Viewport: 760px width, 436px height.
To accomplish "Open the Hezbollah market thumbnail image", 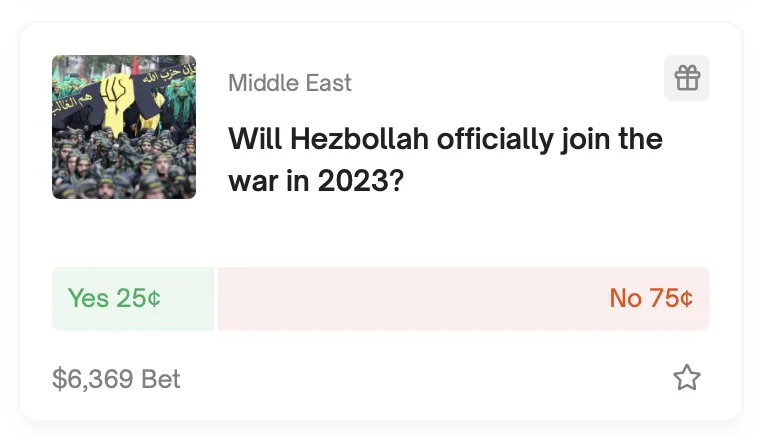I will [124, 127].
